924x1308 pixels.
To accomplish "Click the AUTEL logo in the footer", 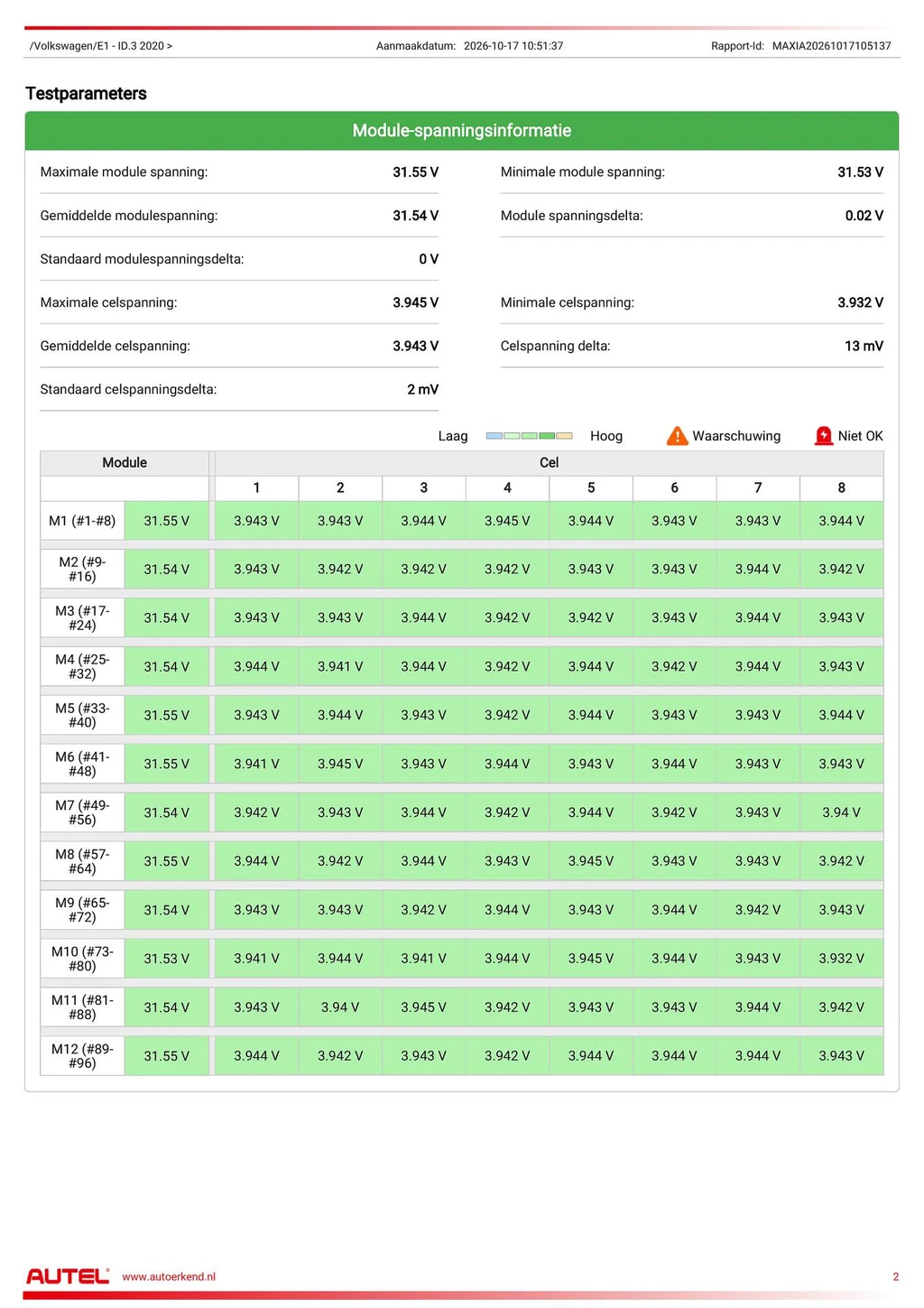I will coord(68,1276).
